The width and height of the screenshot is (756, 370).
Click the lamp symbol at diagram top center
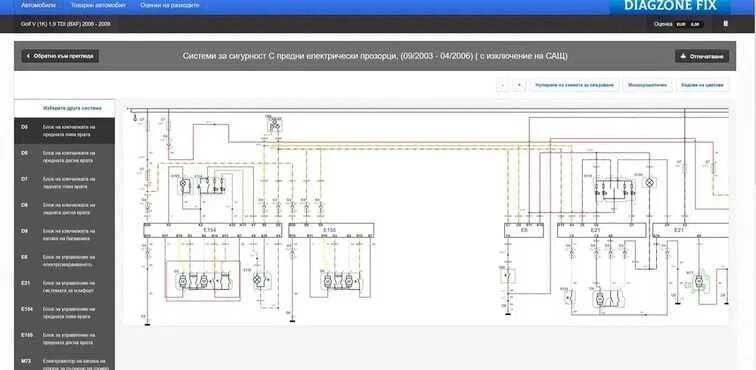click(x=275, y=125)
